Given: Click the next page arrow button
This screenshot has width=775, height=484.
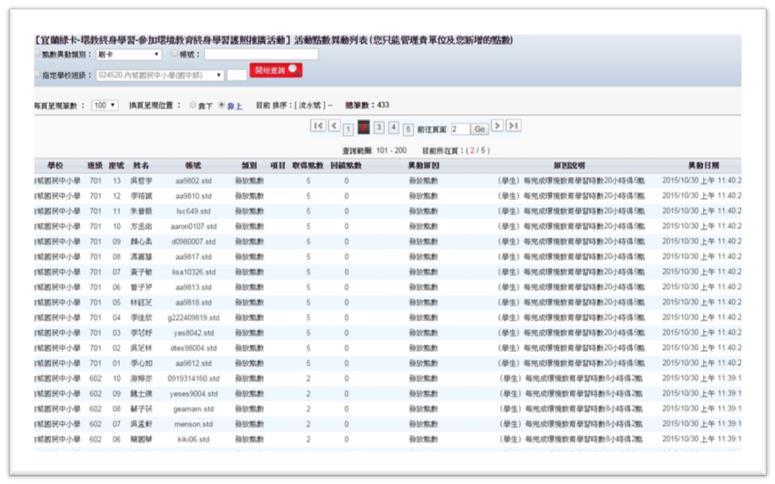Looking at the screenshot, I should (497, 126).
